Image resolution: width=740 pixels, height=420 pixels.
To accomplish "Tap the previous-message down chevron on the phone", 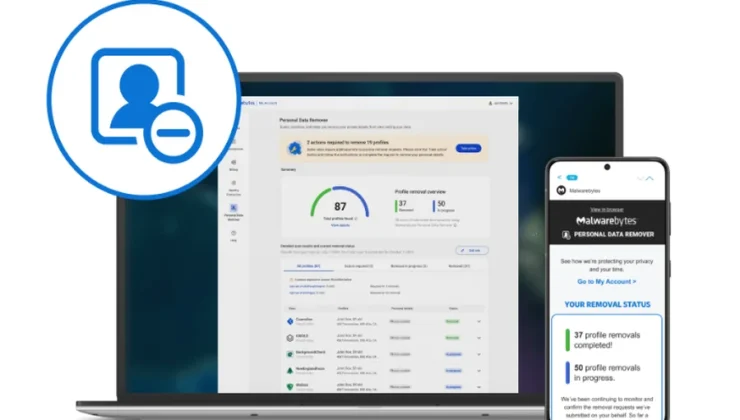I will [x=640, y=178].
